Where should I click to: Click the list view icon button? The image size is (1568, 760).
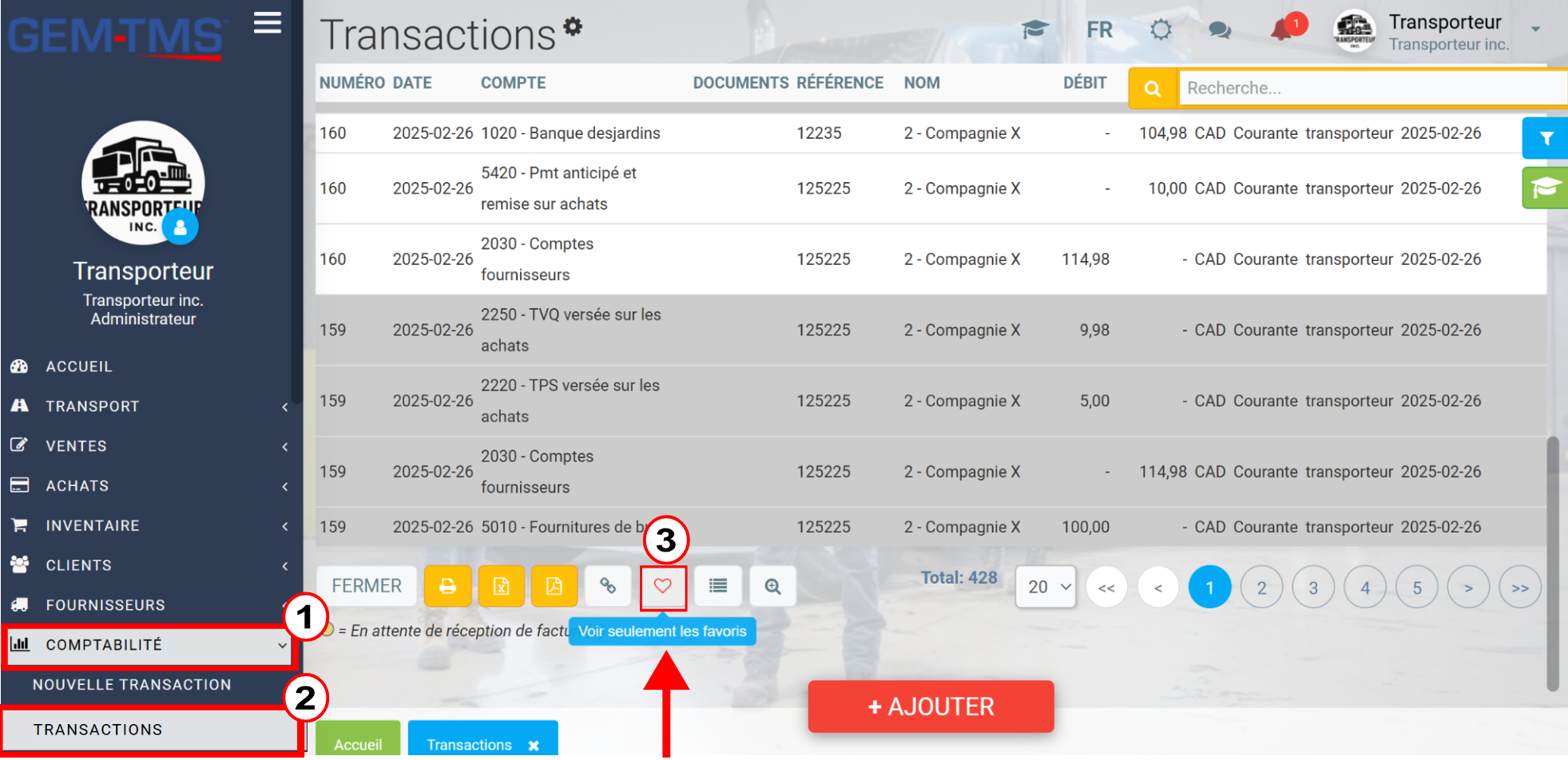718,587
